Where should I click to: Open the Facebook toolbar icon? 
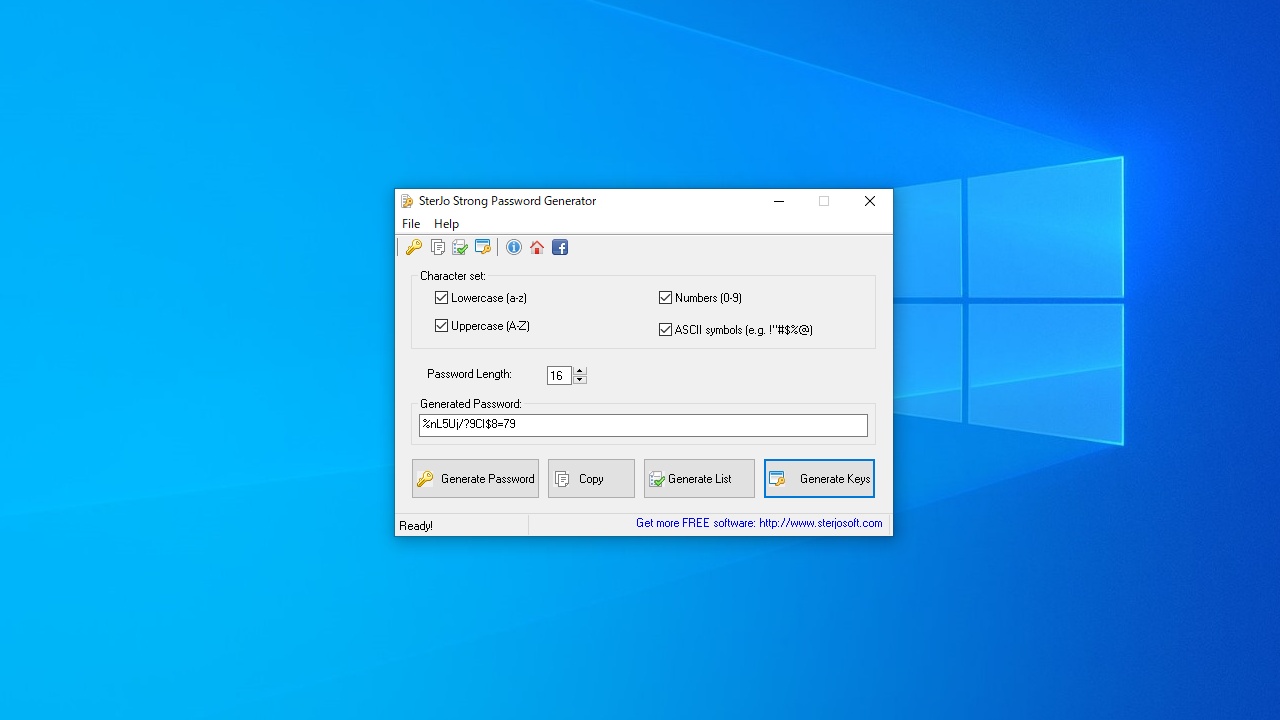[560, 247]
